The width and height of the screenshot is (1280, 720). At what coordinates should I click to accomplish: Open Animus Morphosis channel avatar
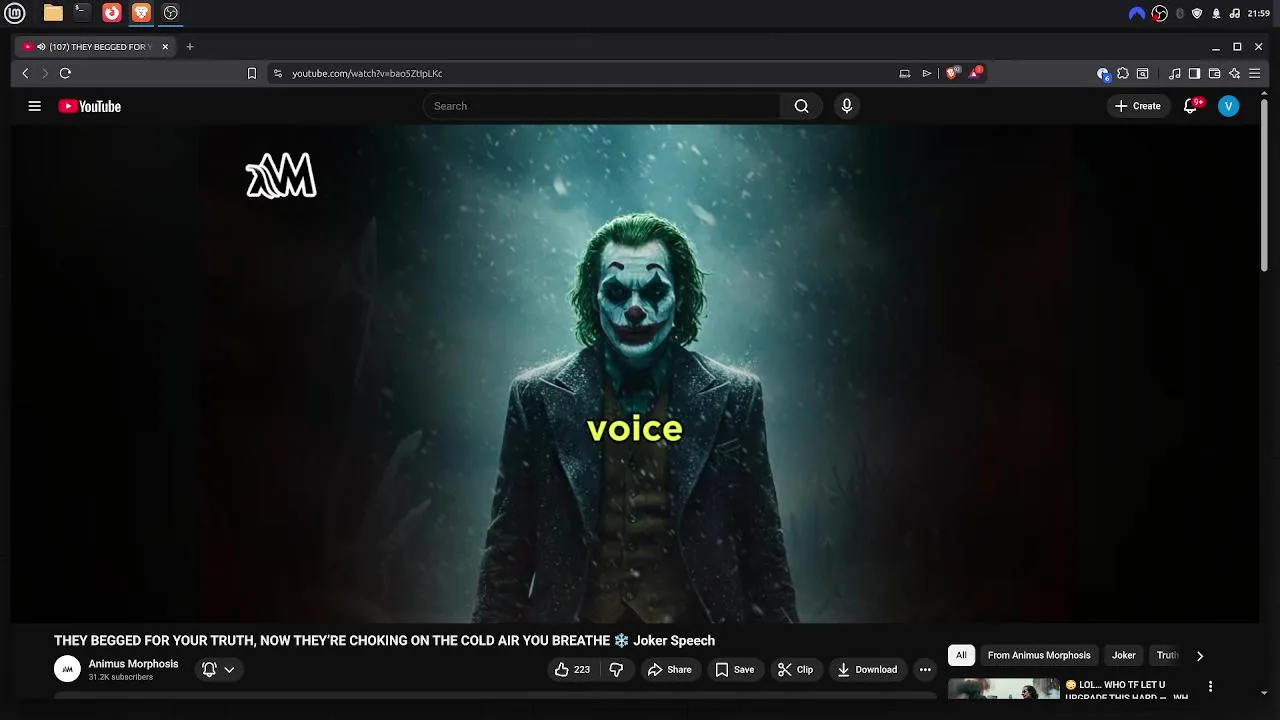(x=67, y=669)
